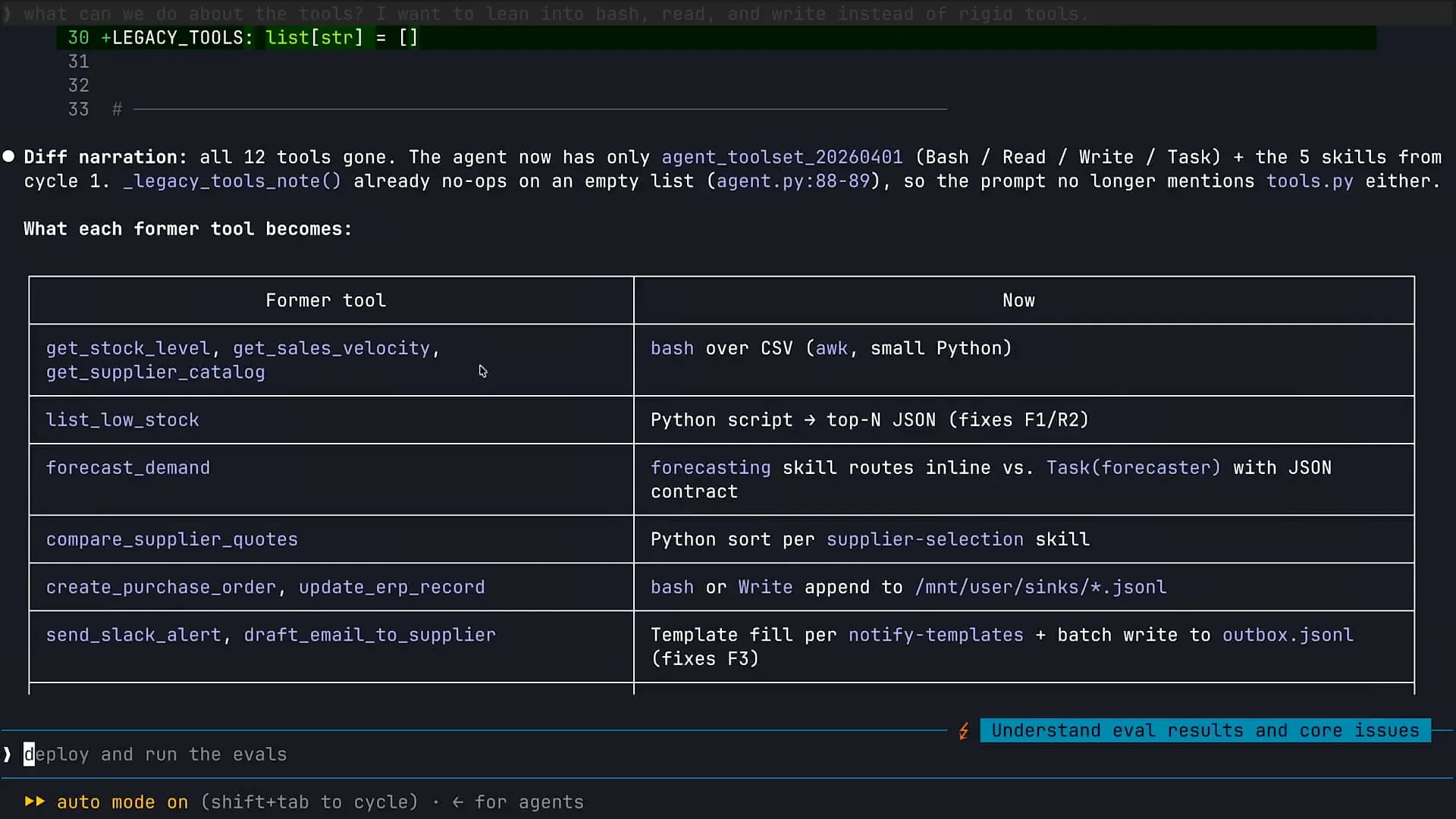This screenshot has width=1456, height=819.
Task: Click the lightning bolt icon beside status label
Action: point(964,731)
